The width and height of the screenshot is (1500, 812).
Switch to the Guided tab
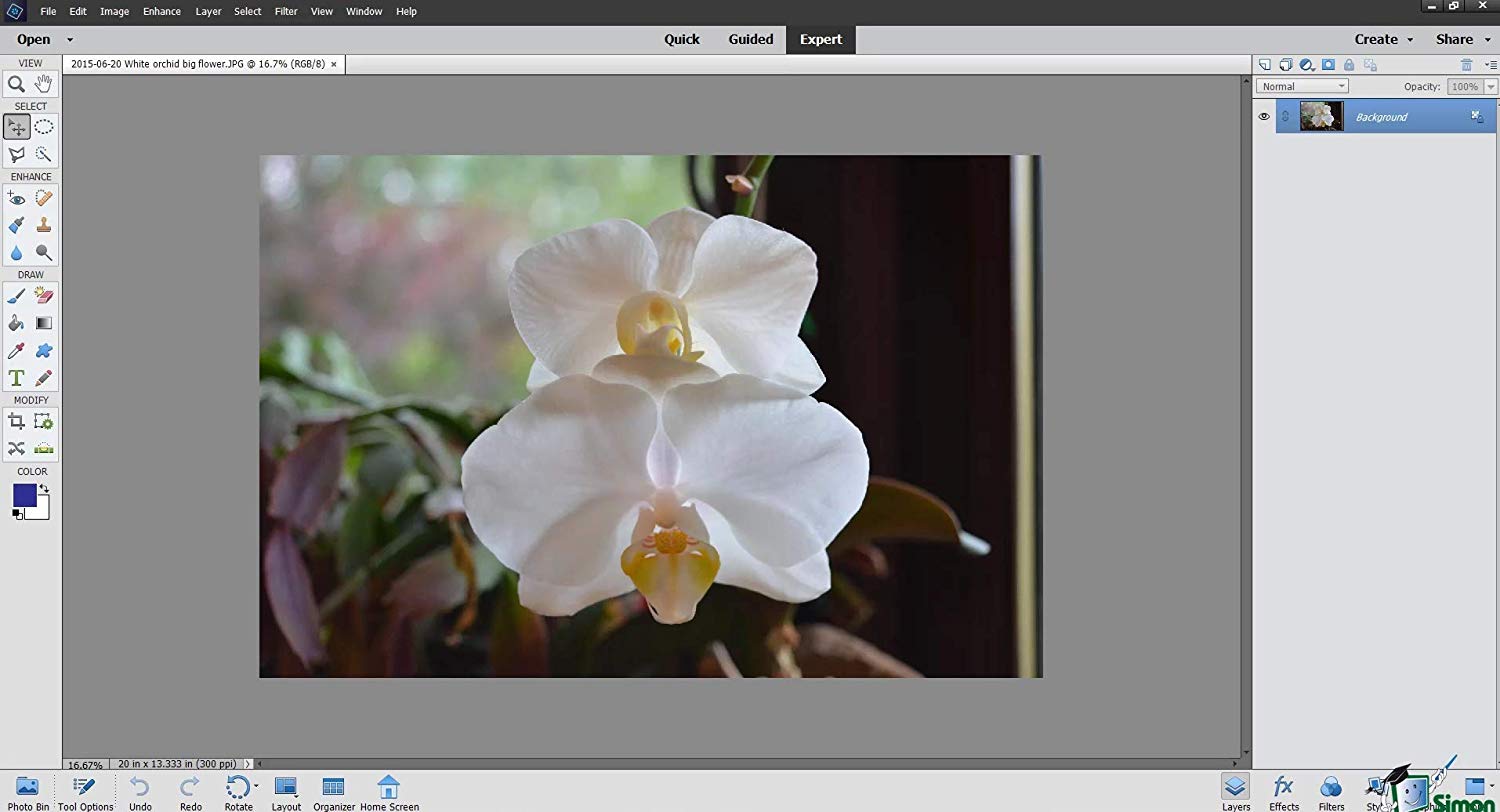(x=751, y=39)
